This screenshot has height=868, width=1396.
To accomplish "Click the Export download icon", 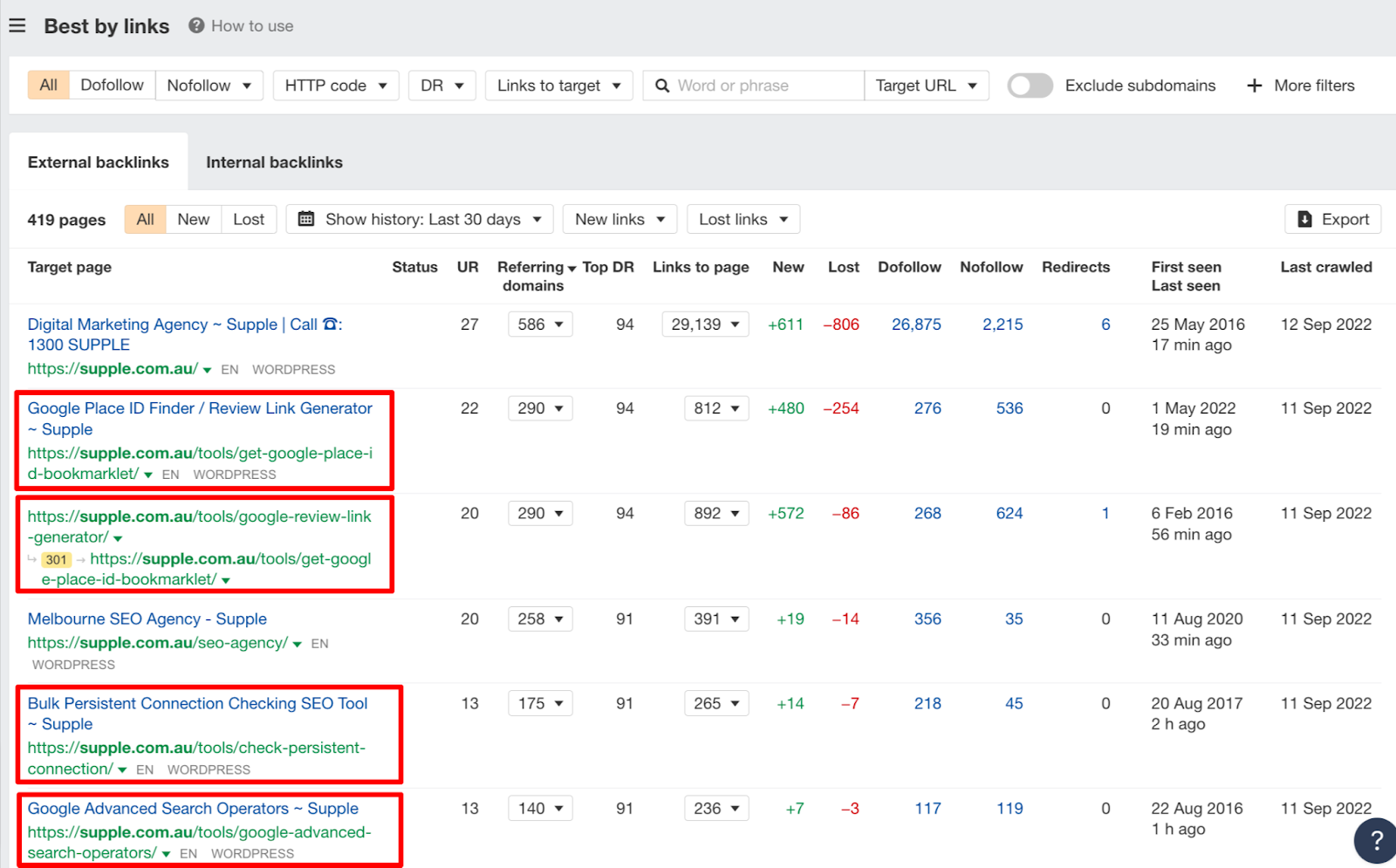I will pyautogui.click(x=1305, y=219).
